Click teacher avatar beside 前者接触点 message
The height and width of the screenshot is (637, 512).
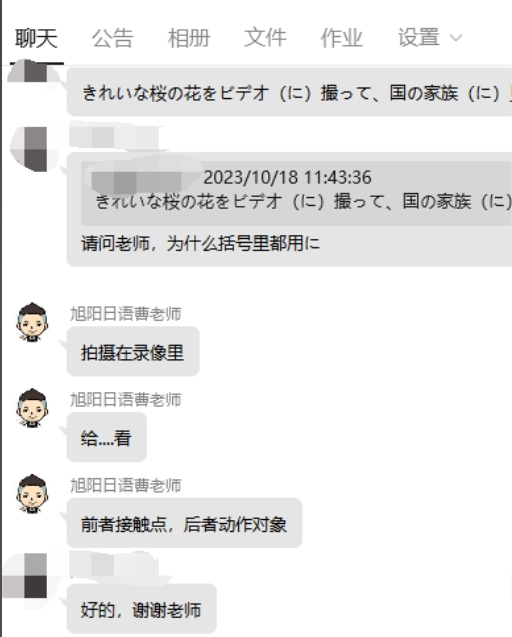click(32, 494)
